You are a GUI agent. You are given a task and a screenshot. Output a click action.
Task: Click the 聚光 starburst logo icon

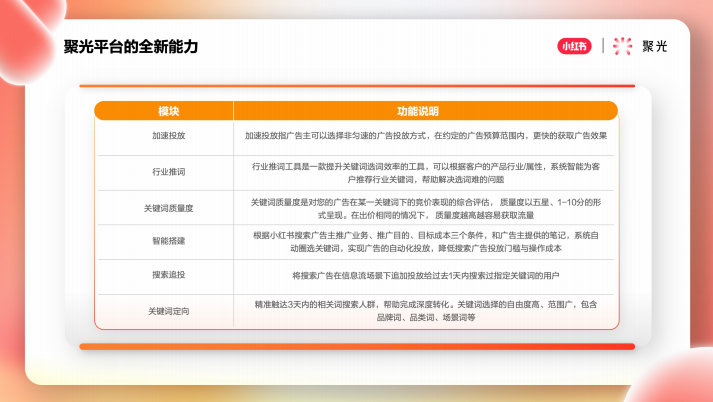coord(623,46)
